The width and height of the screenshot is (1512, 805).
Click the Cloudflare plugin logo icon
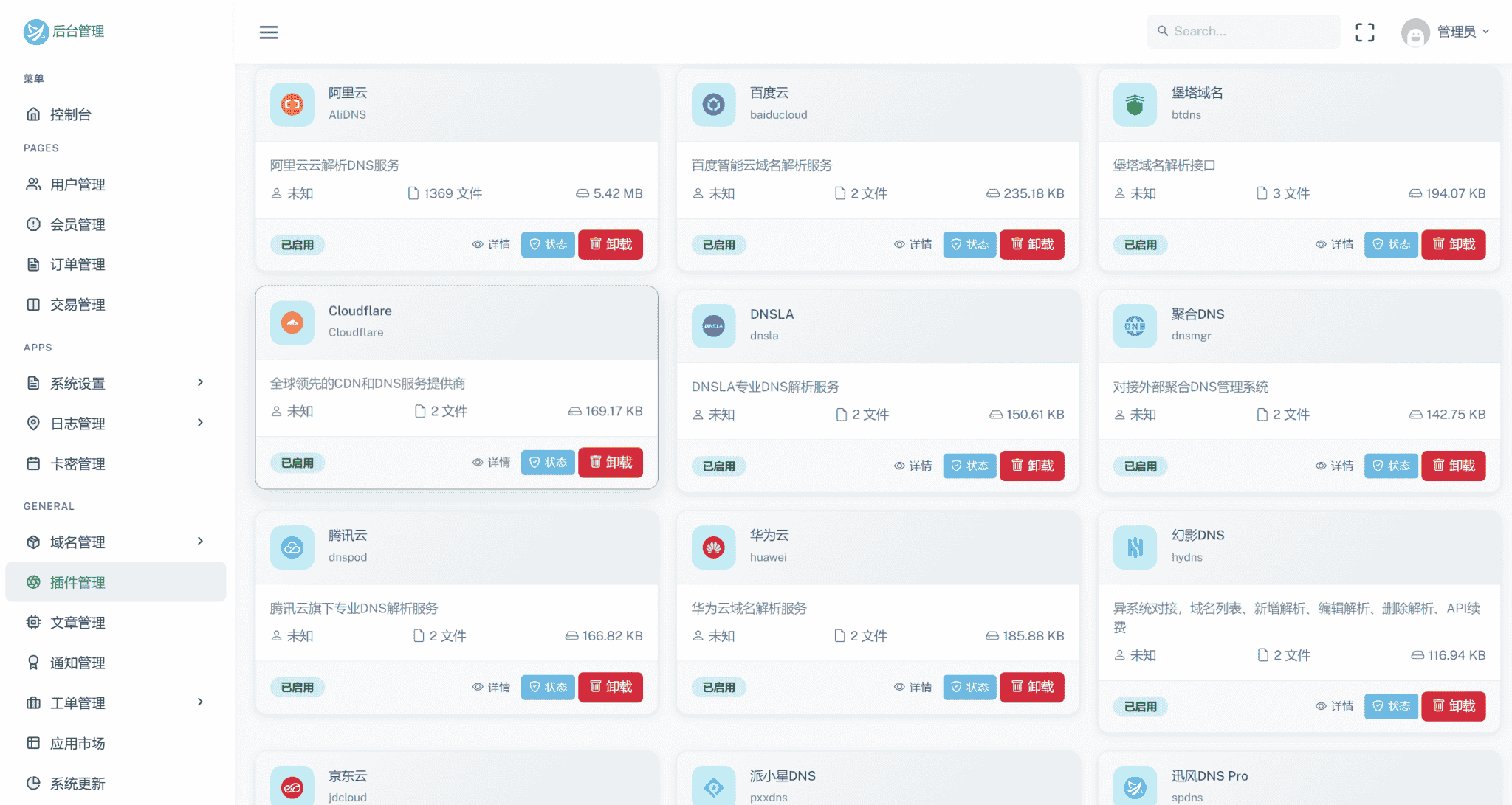tap(292, 322)
